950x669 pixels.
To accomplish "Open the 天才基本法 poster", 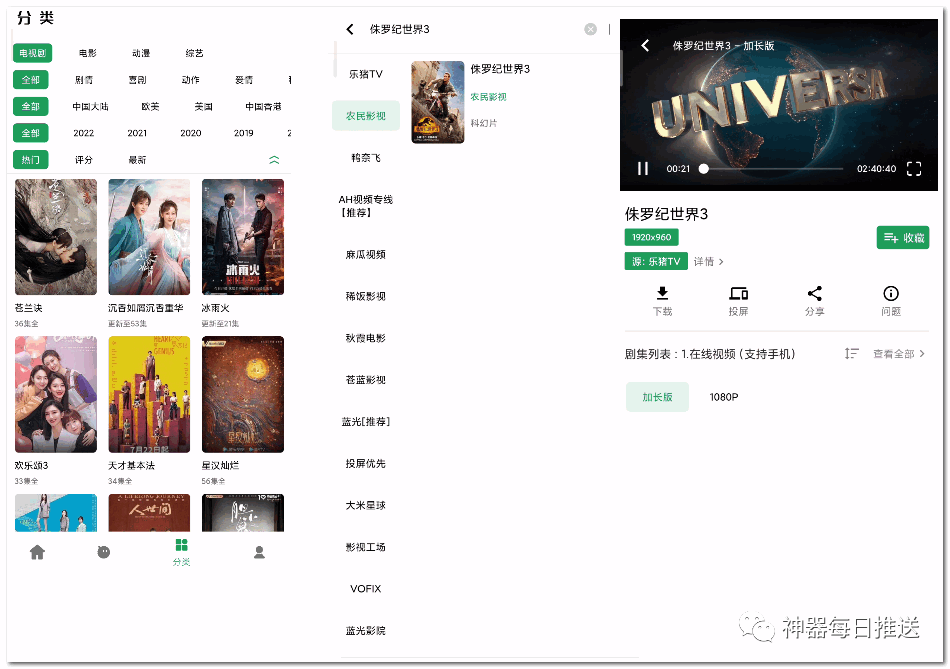I will (x=149, y=394).
